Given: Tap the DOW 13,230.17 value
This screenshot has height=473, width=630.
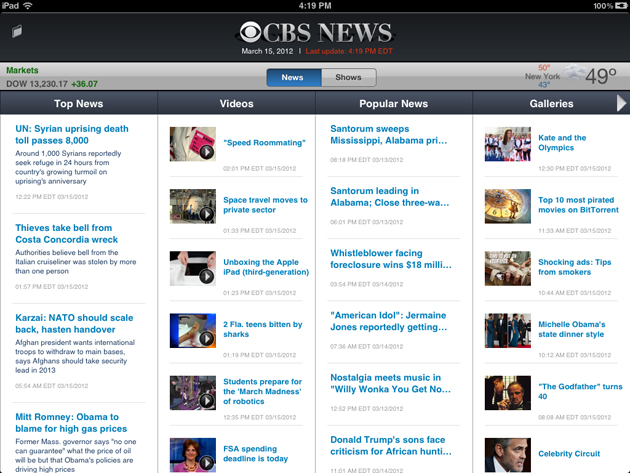Looking at the screenshot, I should pyautogui.click(x=37, y=84).
